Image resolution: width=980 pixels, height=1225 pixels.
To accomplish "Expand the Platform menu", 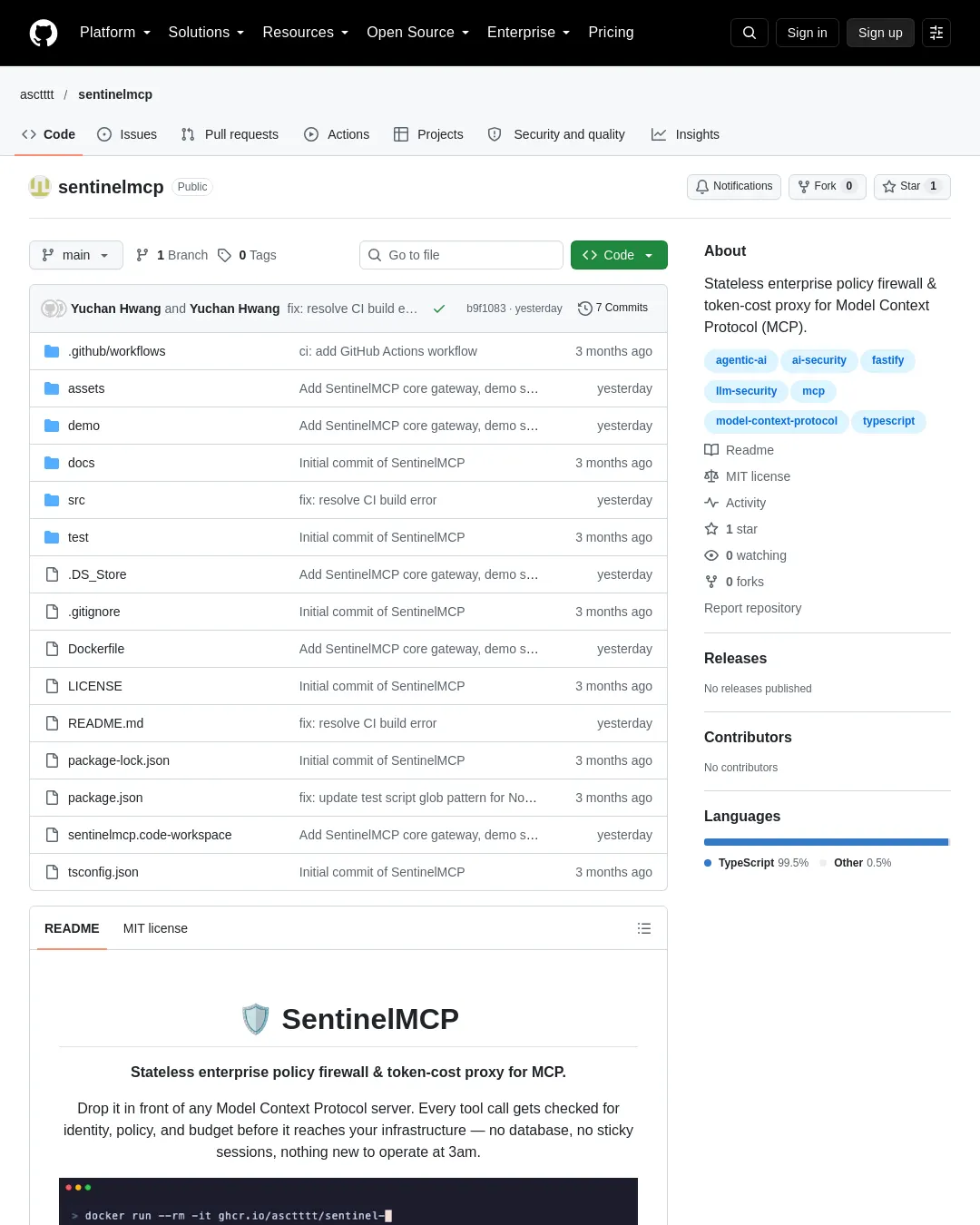I will point(115,33).
